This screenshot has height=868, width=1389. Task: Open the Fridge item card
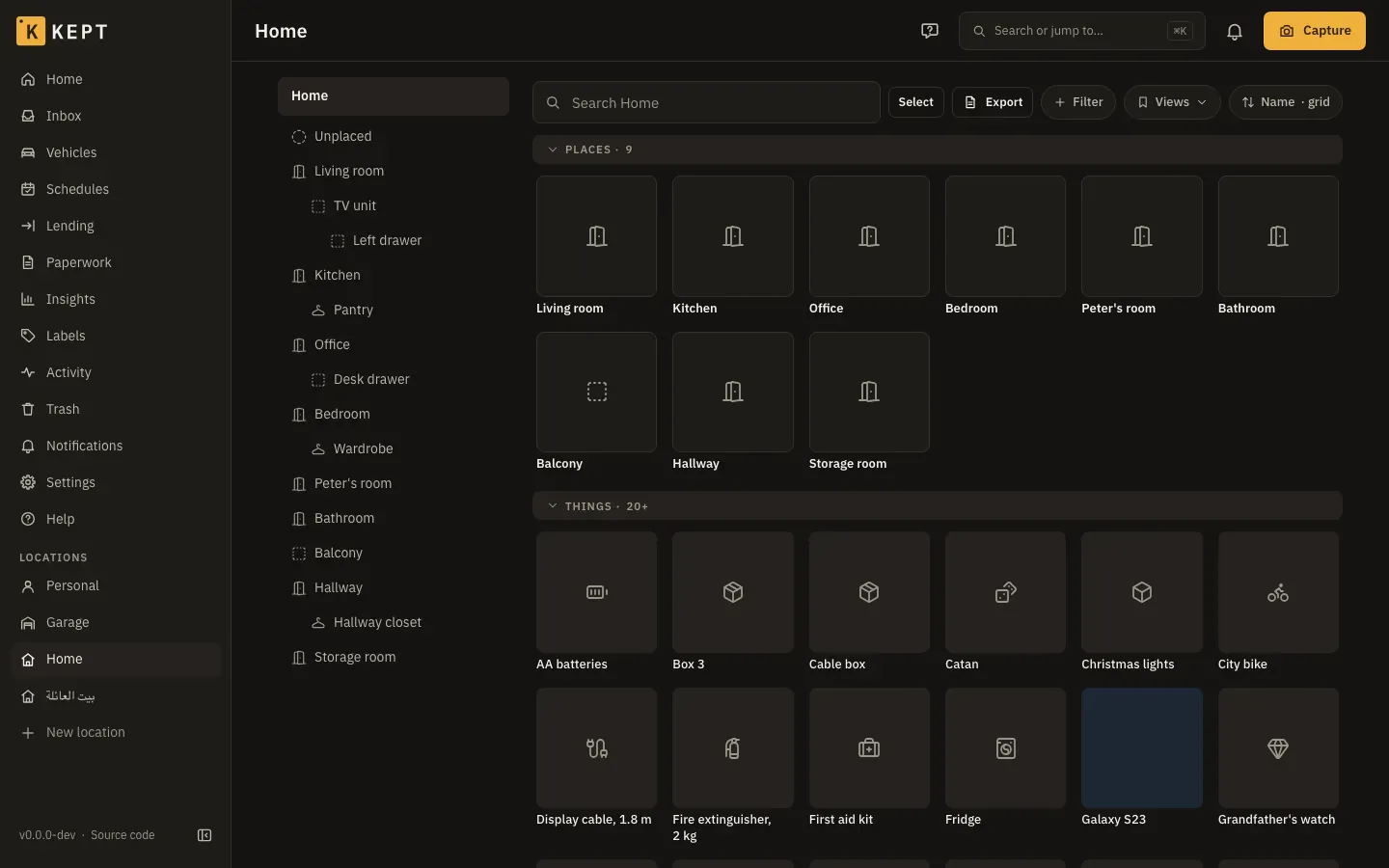(x=1005, y=758)
